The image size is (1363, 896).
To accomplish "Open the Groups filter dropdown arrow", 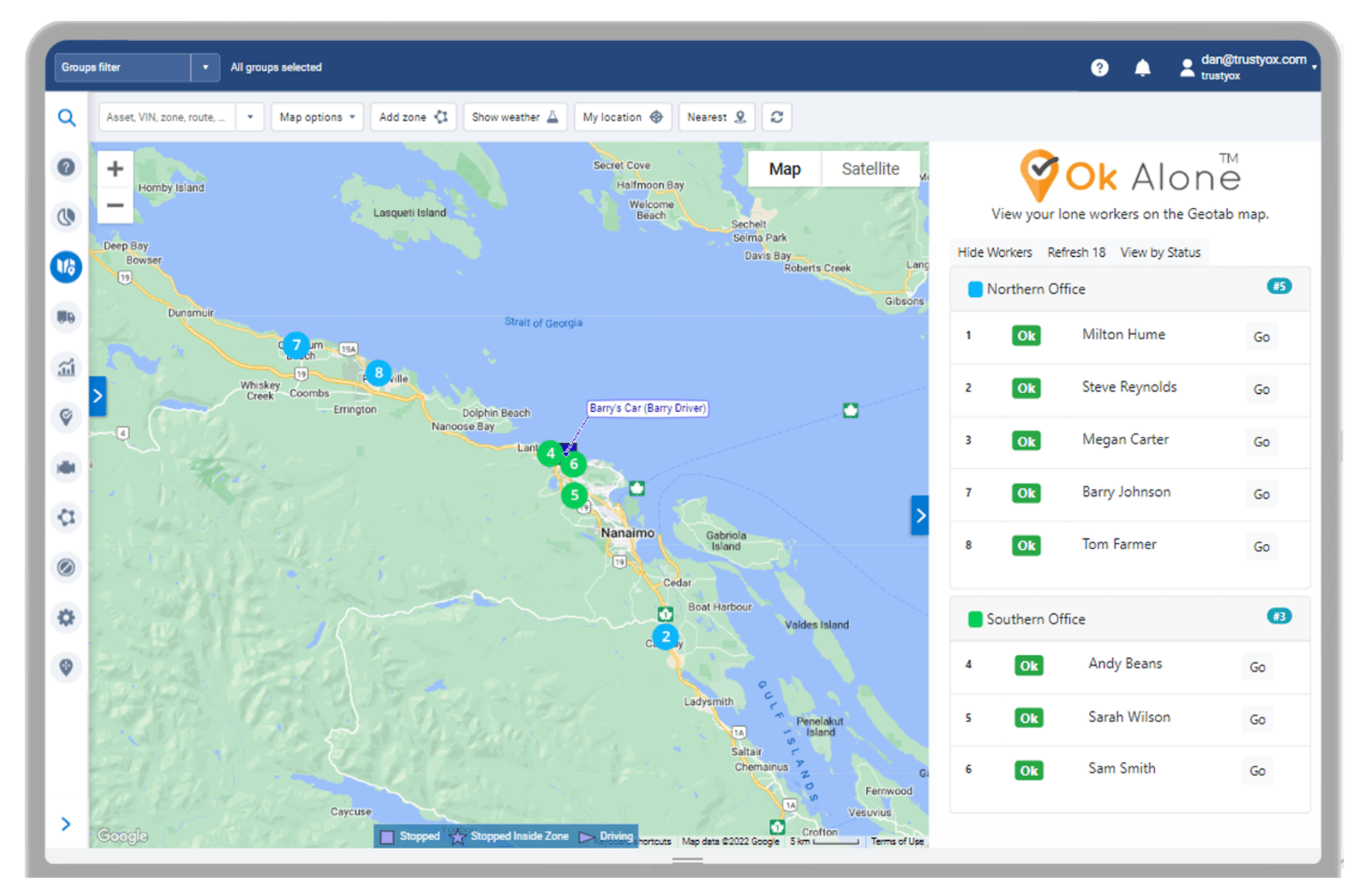I will point(205,67).
